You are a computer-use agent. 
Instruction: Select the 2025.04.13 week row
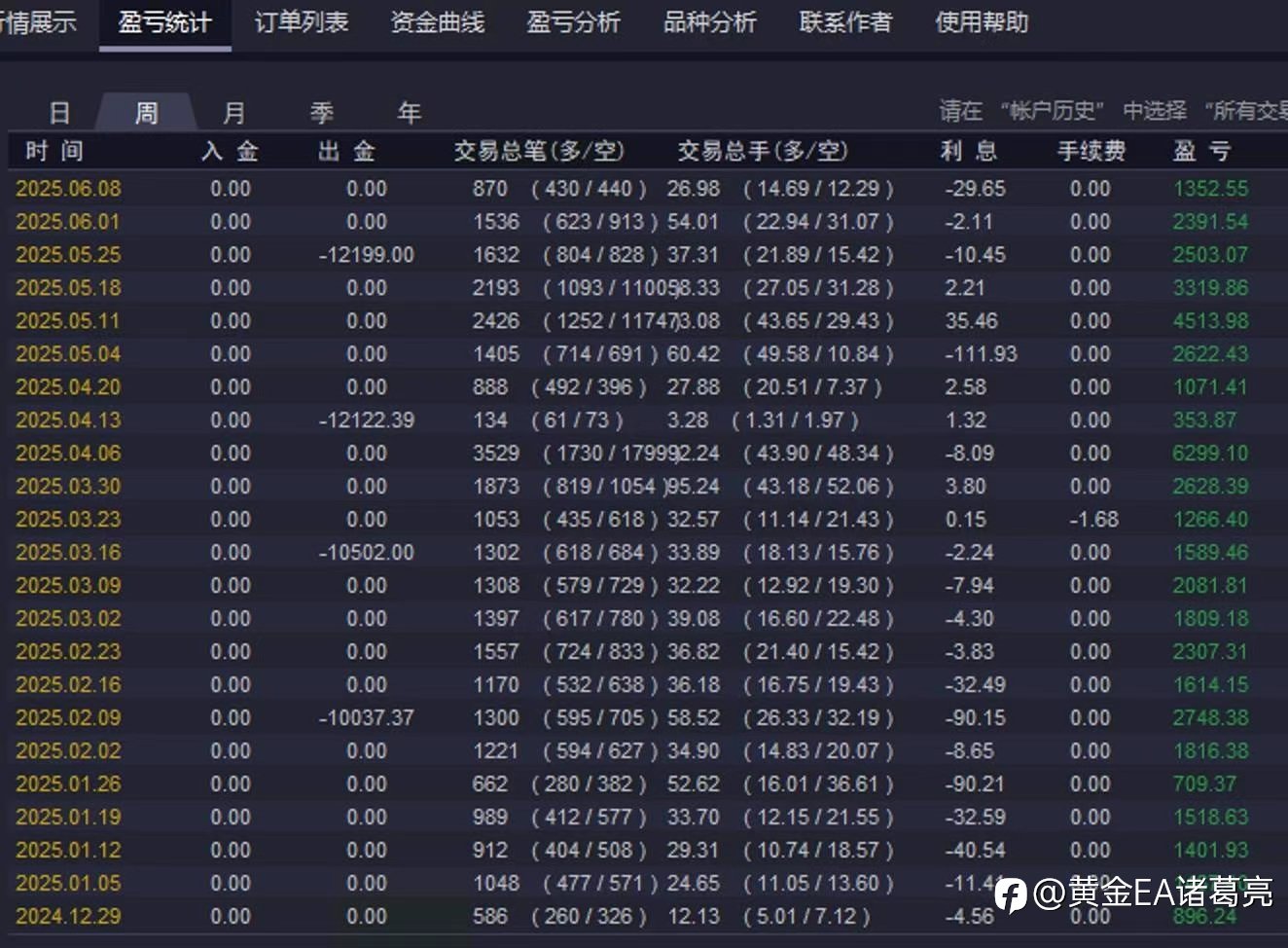644,420
